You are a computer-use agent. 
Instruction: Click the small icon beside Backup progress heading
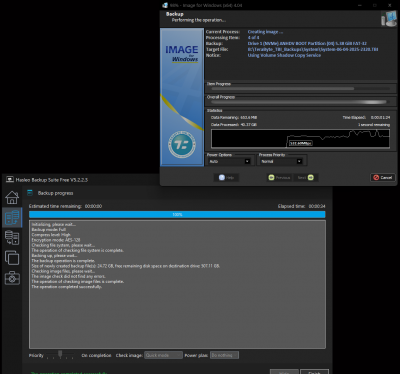click(x=30, y=193)
